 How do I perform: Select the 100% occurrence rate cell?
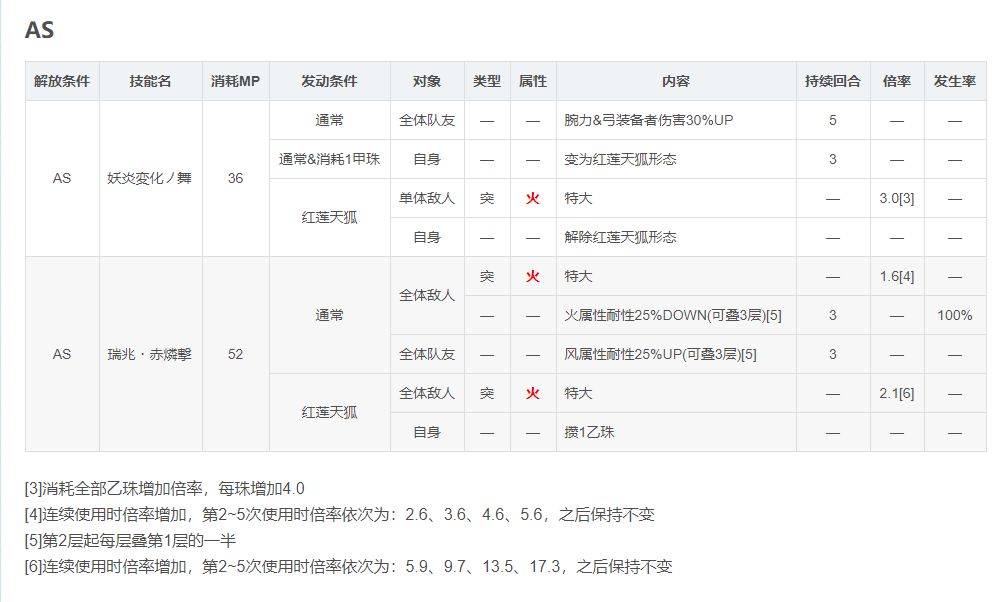click(x=955, y=315)
